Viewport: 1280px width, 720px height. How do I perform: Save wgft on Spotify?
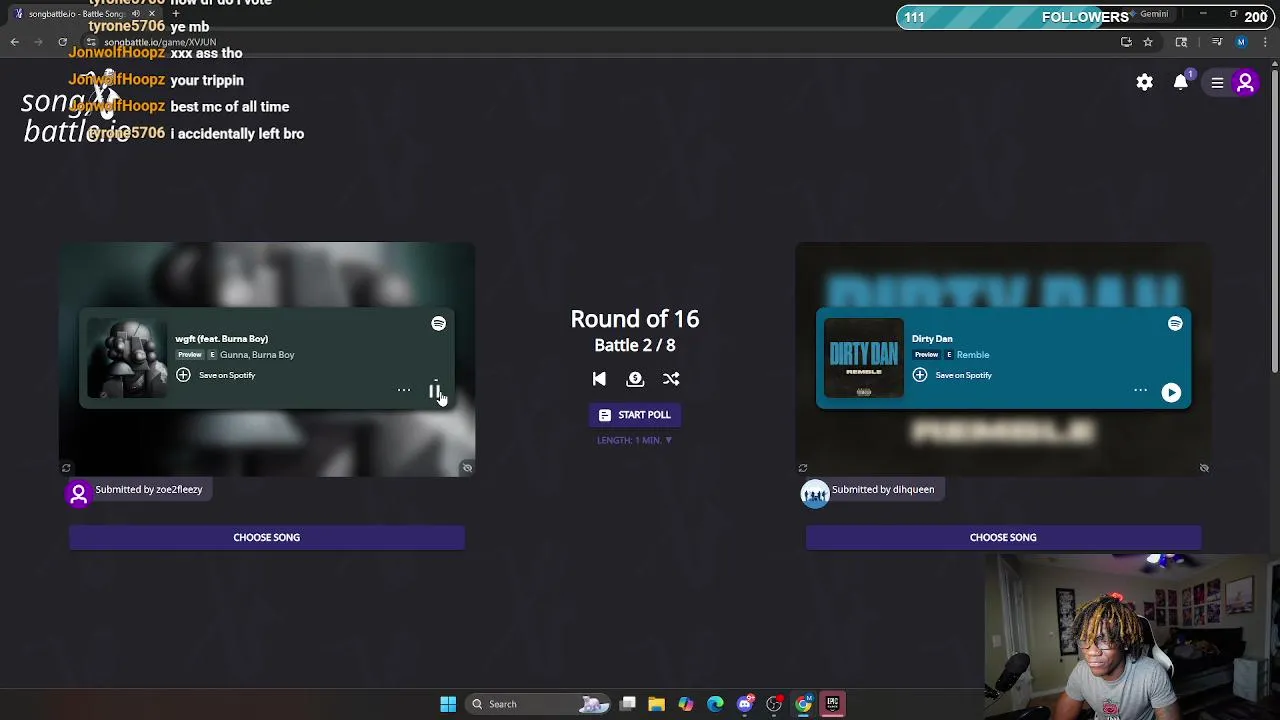(216, 375)
